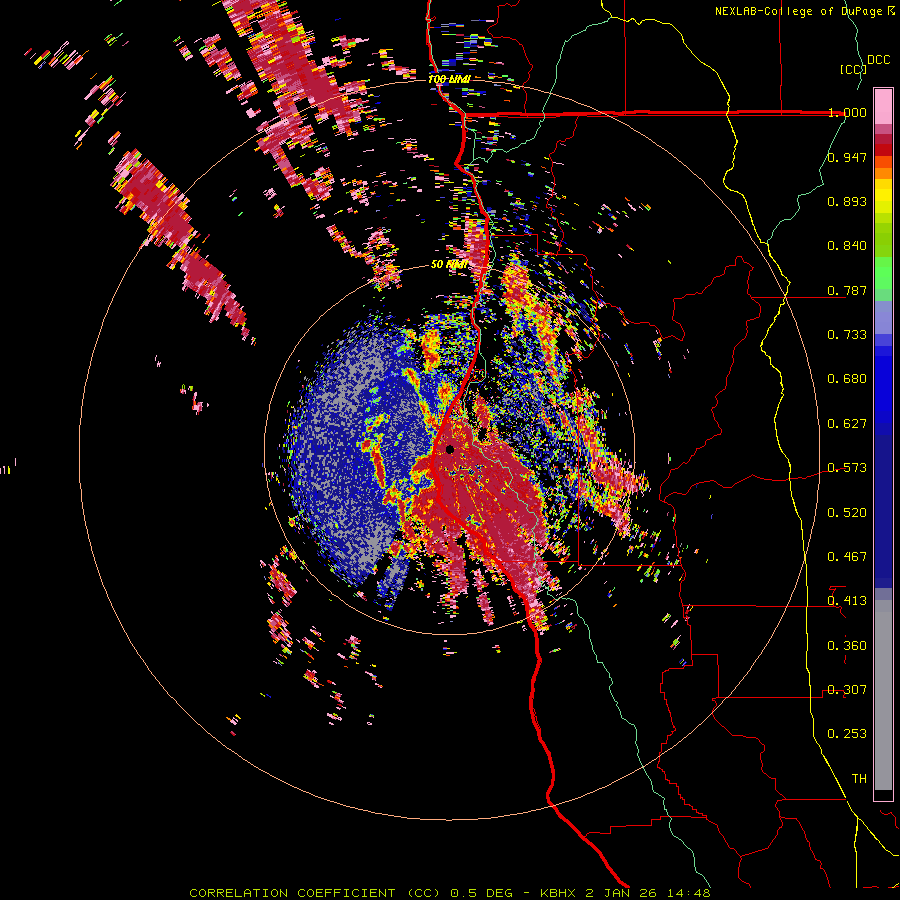Click the 0.893 scale value
The image size is (900, 900).
pos(847,201)
